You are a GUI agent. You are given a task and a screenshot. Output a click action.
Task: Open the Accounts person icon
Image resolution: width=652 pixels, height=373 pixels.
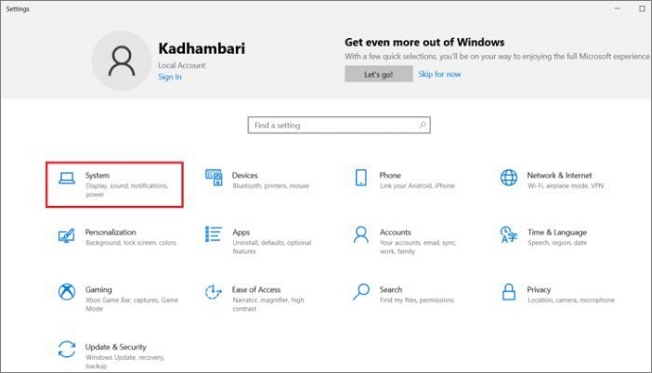click(x=361, y=235)
